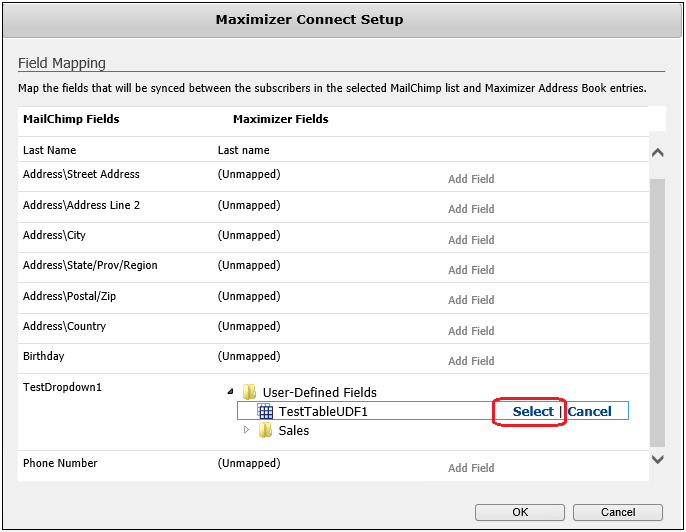Screen dimensions: 686x532
Task: Click the OK button
Action: click(x=520, y=512)
